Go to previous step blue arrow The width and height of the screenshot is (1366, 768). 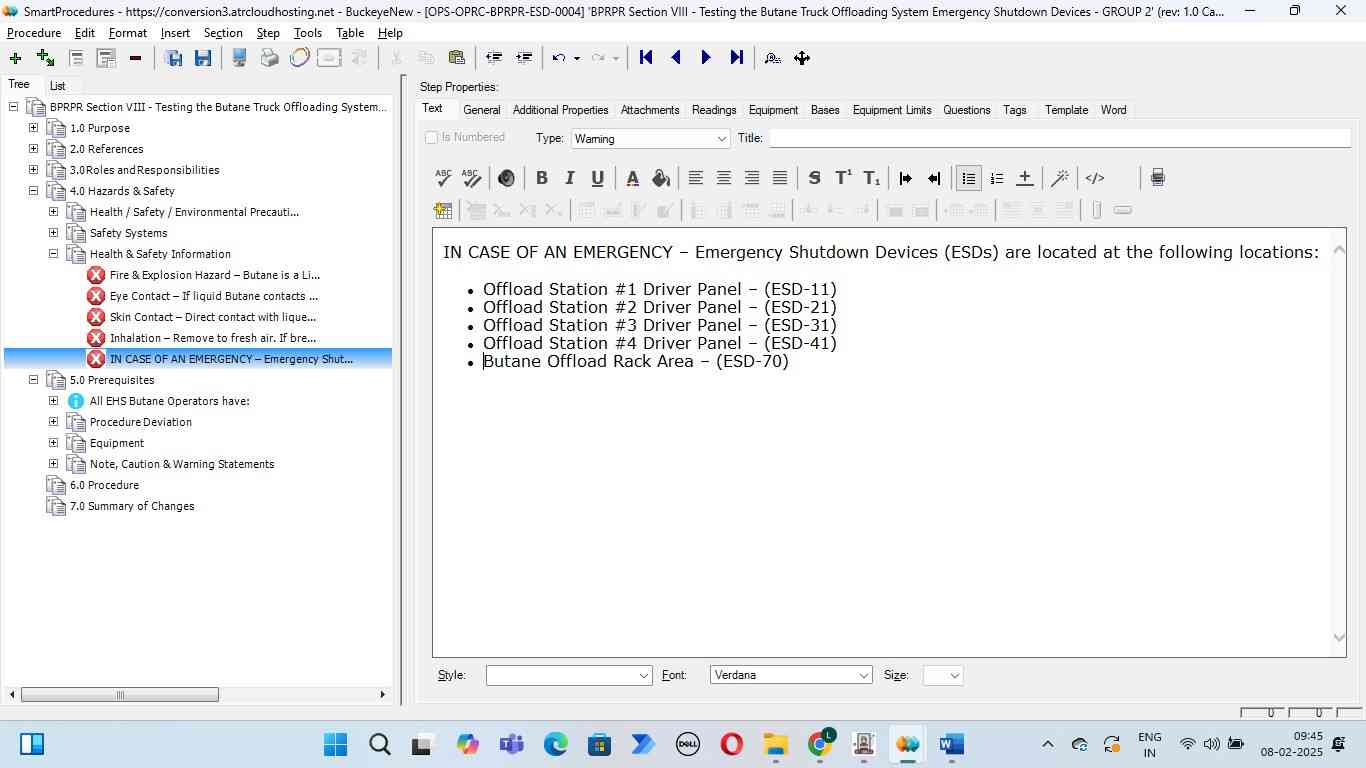(676, 58)
